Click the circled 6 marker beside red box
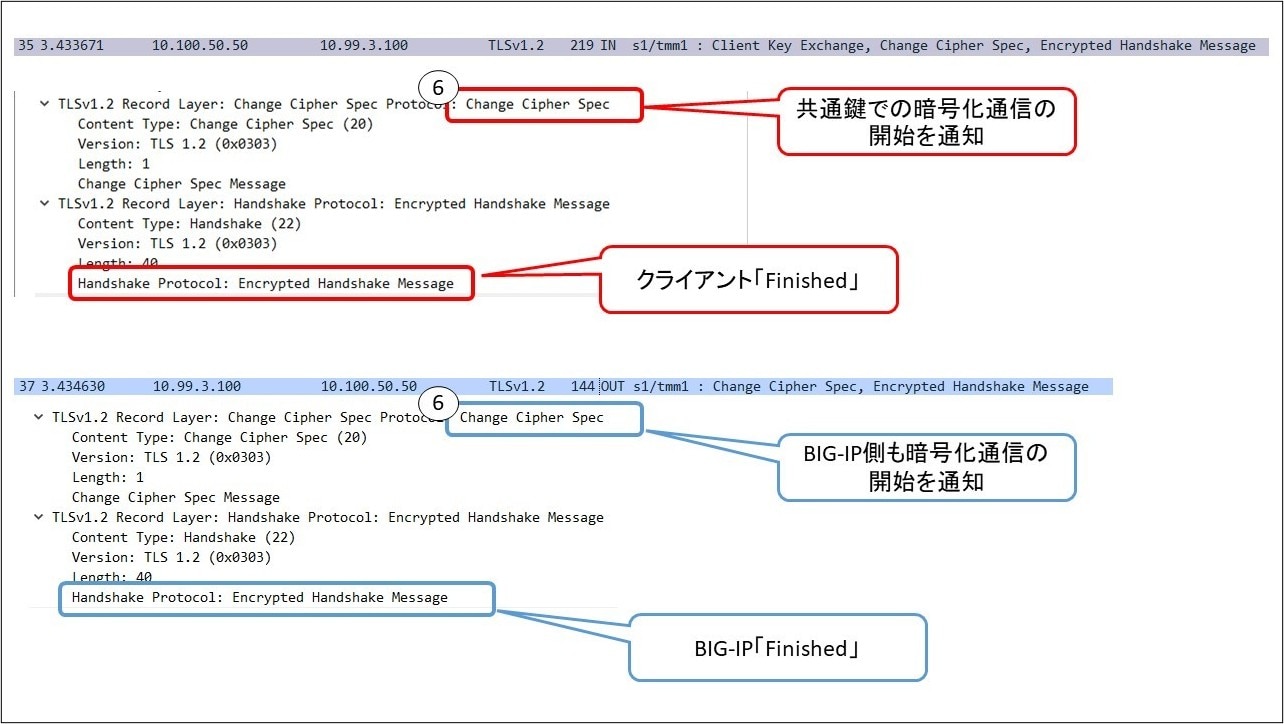This screenshot has width=1284, height=724. 437,87
